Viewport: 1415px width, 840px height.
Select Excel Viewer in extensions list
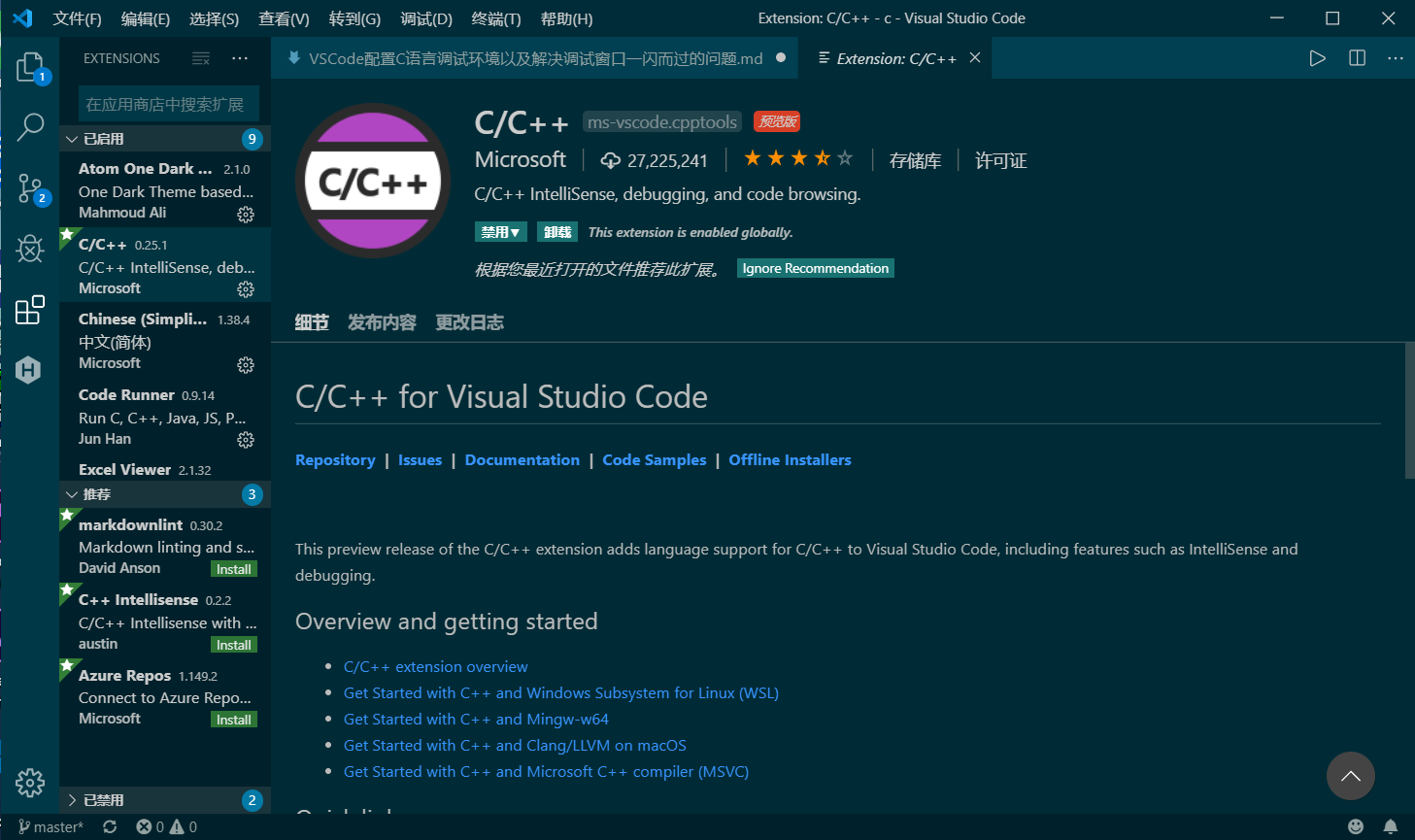click(x=165, y=470)
